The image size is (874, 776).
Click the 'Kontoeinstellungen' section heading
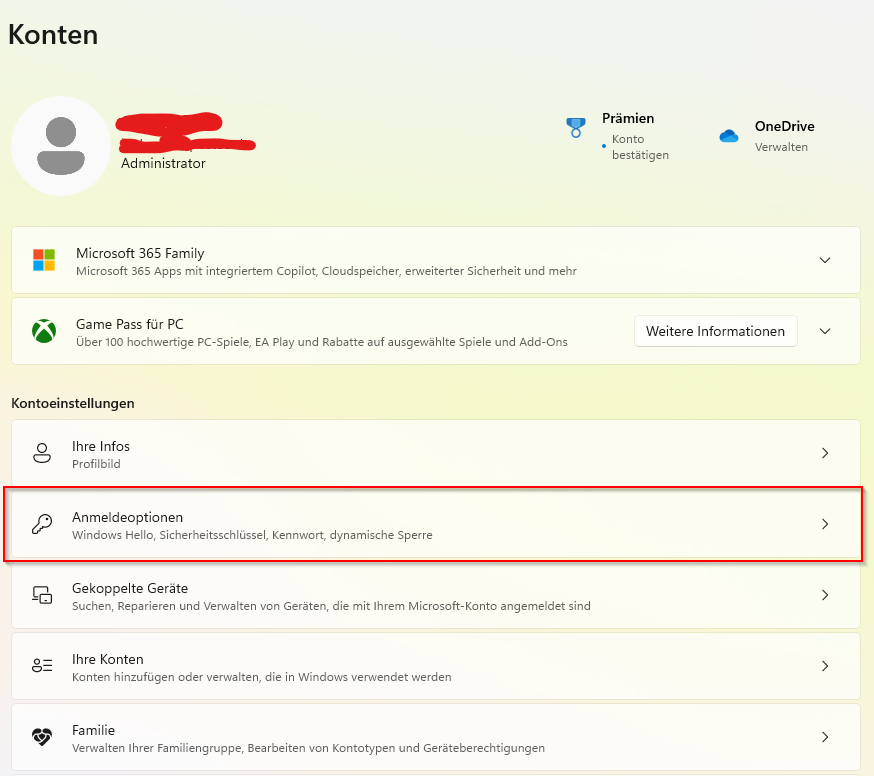(73, 404)
